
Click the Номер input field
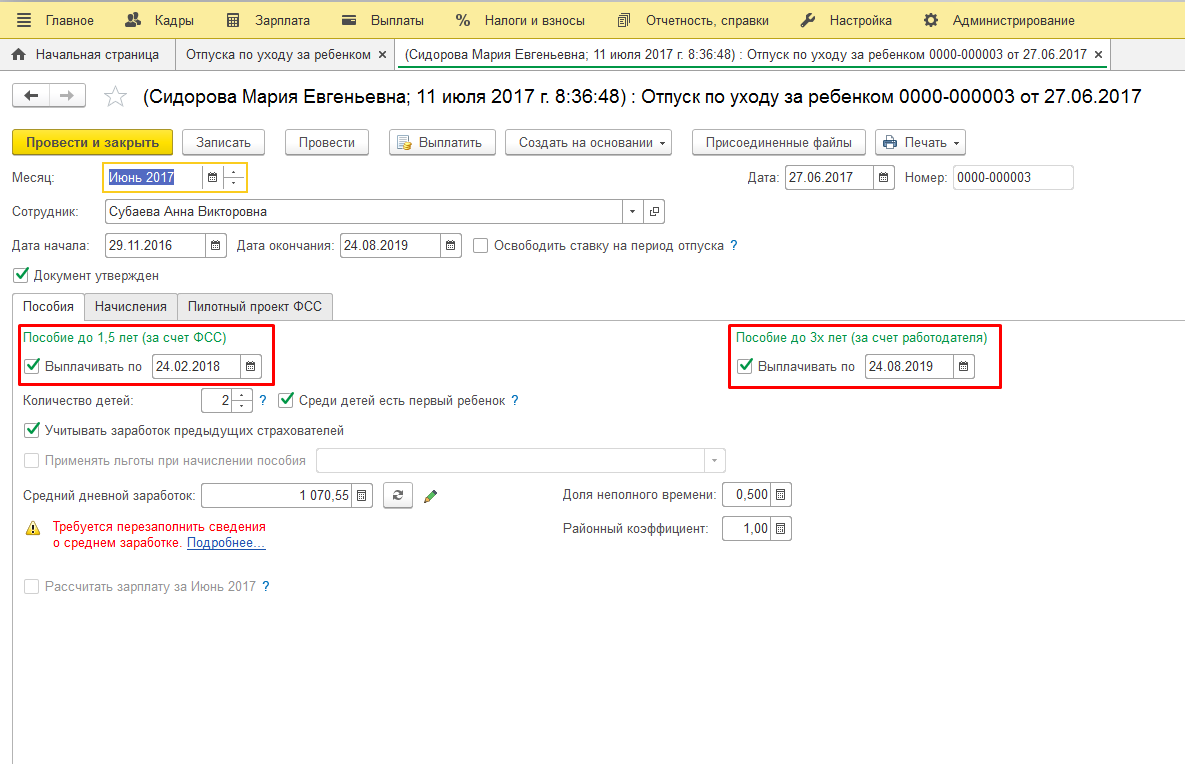coord(1012,178)
